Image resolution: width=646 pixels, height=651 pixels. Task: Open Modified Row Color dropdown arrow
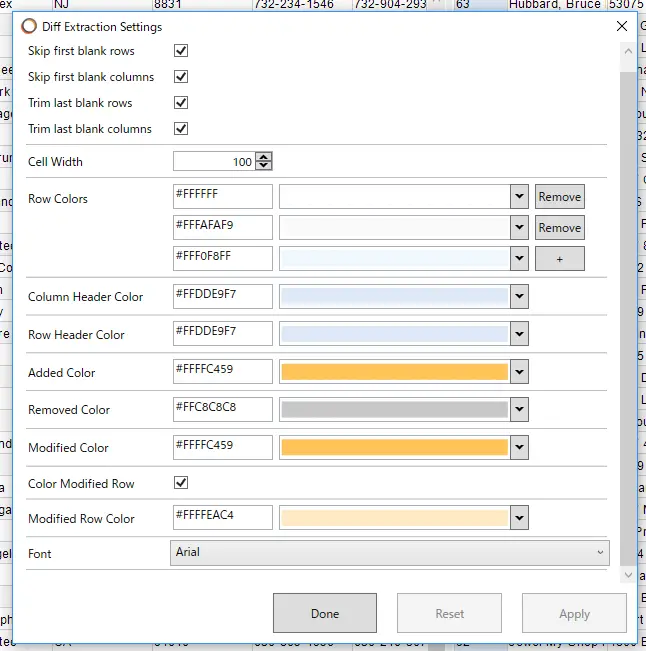(x=519, y=517)
